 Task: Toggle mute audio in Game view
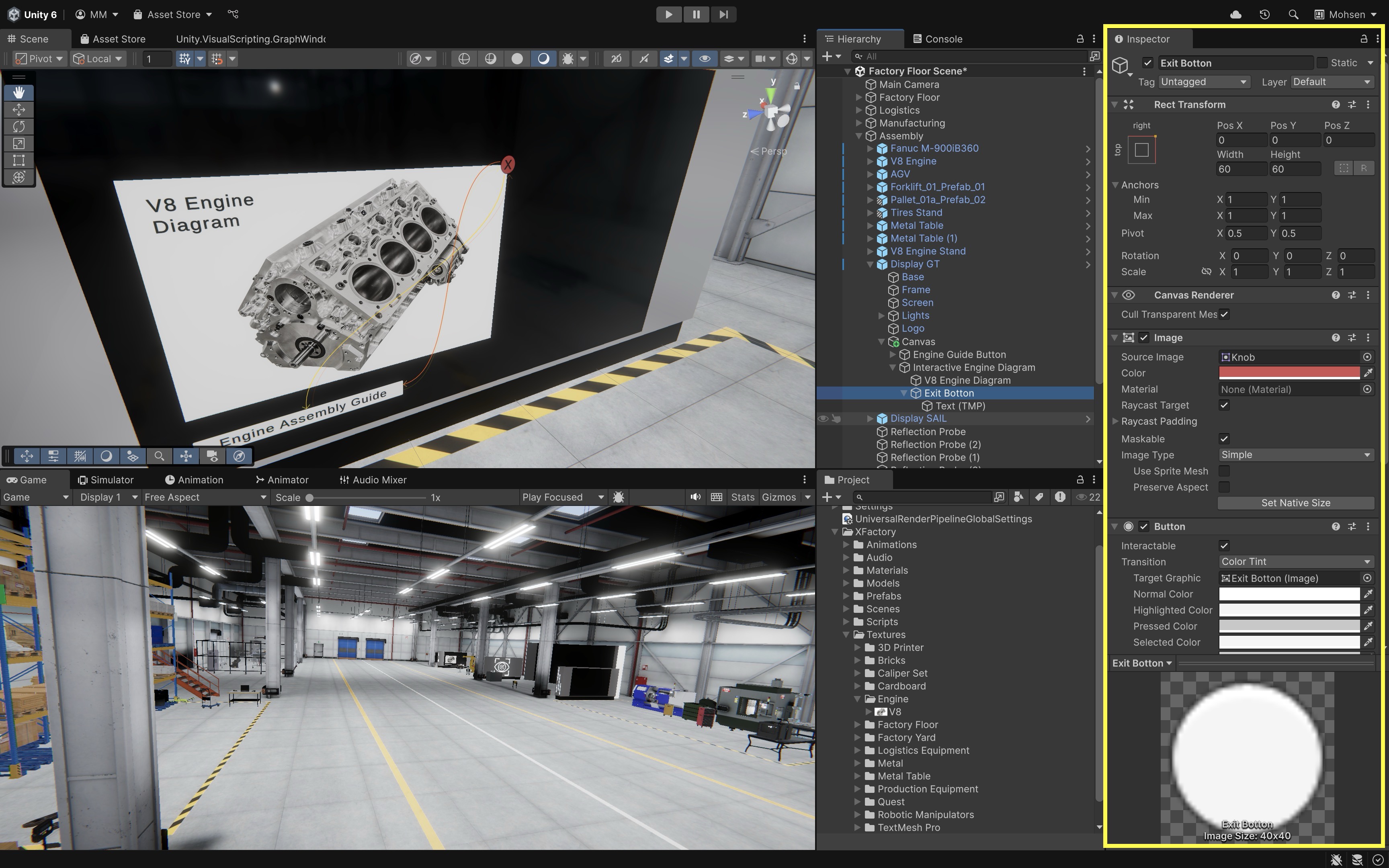click(x=695, y=497)
